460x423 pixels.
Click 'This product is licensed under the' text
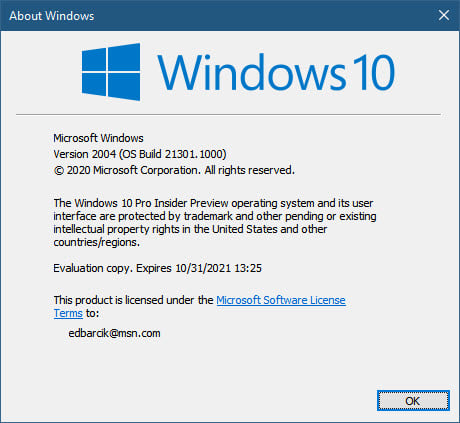[x=133, y=300]
